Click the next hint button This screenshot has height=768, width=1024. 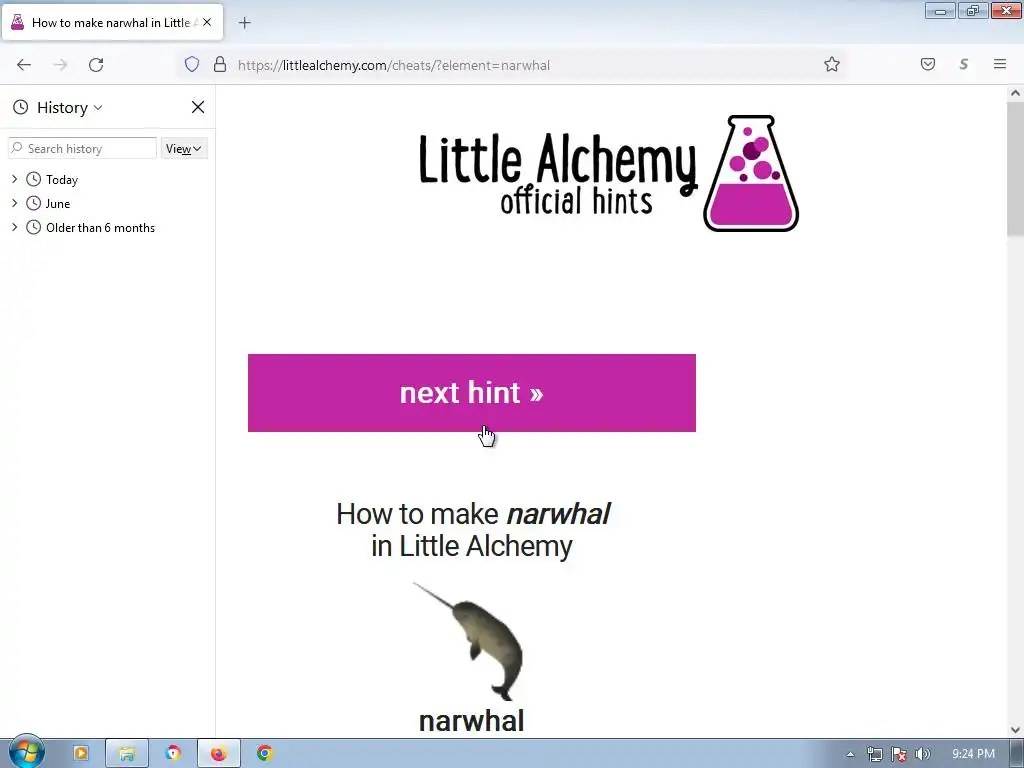pos(472,392)
